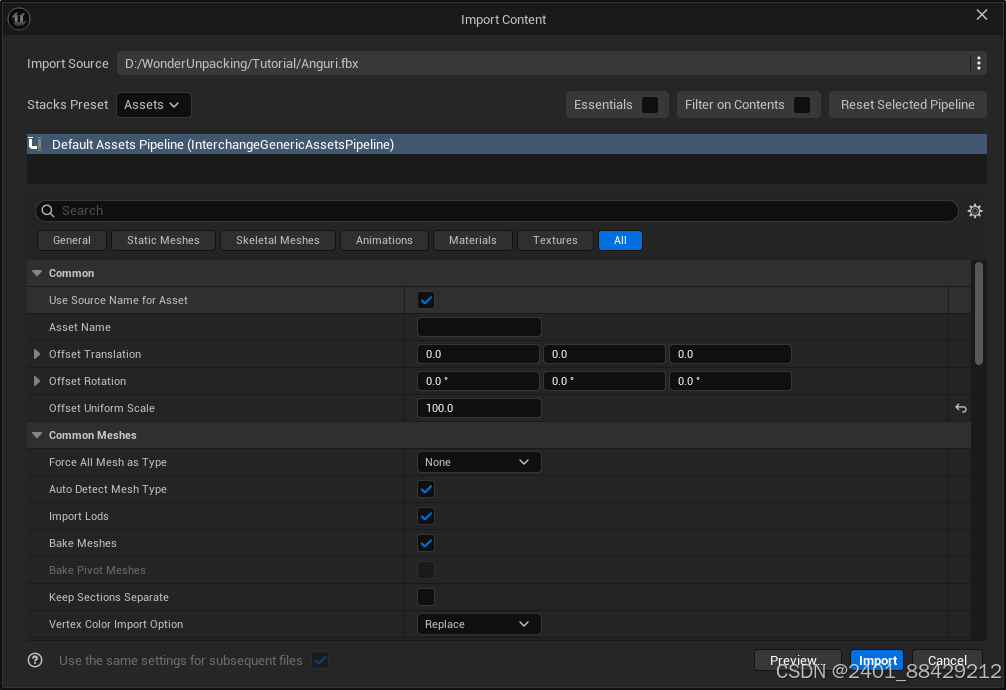Click the settings list vertical scrollbar

coord(978,314)
